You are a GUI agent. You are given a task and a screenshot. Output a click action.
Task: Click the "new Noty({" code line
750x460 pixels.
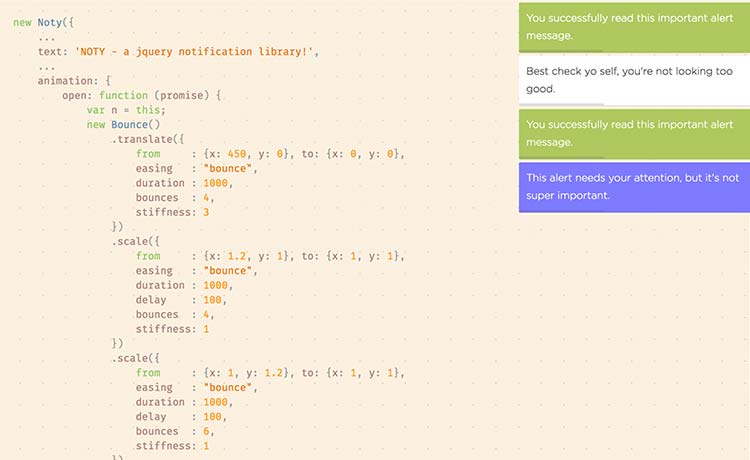[41, 21]
